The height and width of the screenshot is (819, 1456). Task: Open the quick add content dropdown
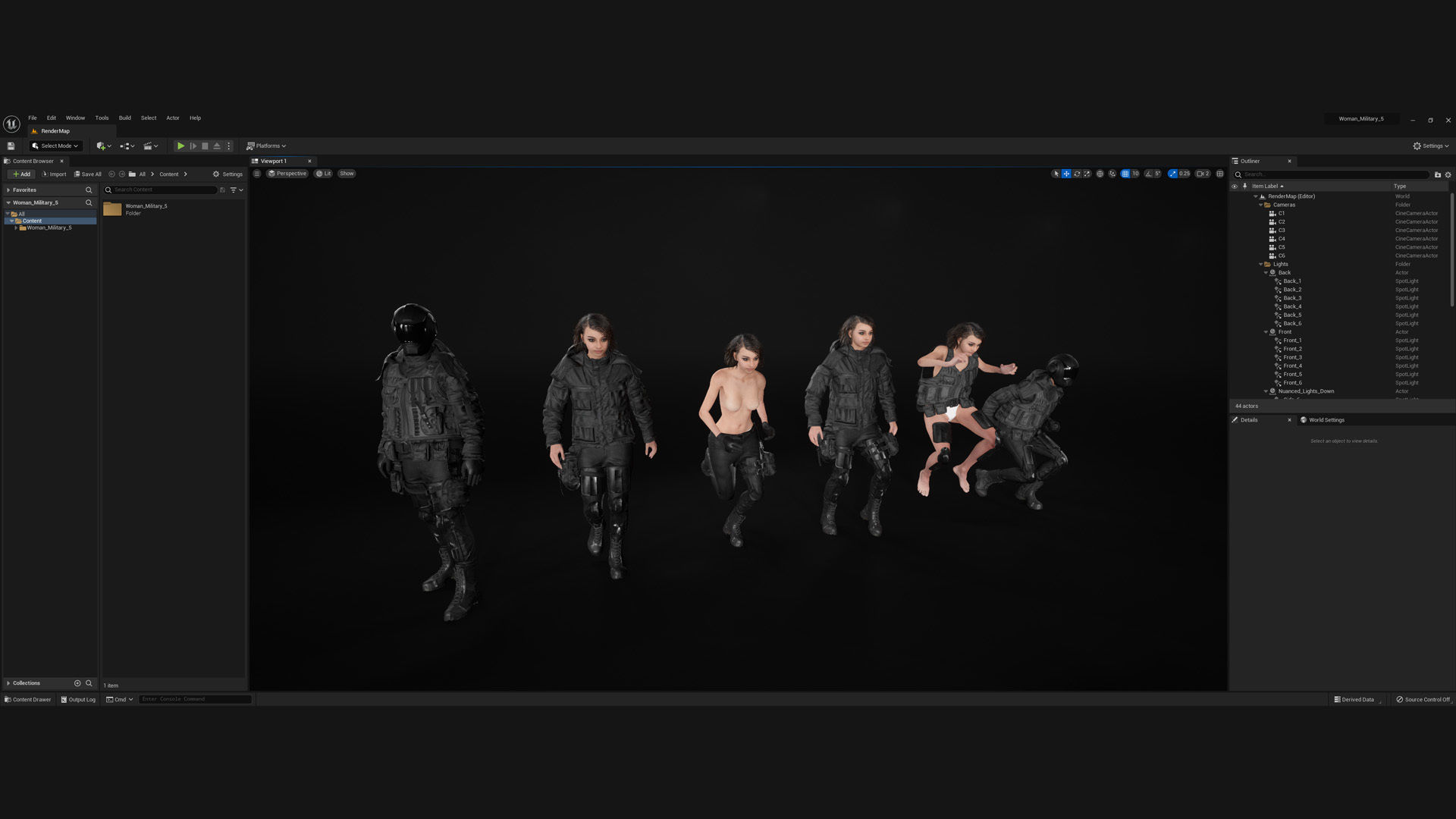tap(104, 146)
